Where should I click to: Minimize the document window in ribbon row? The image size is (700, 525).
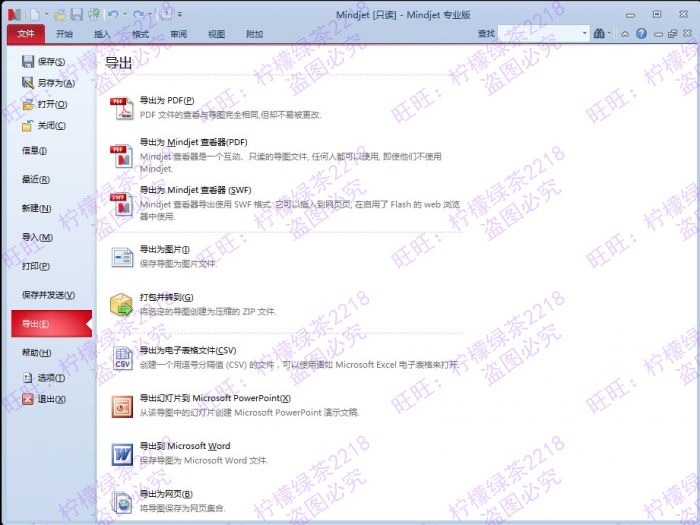pos(658,34)
